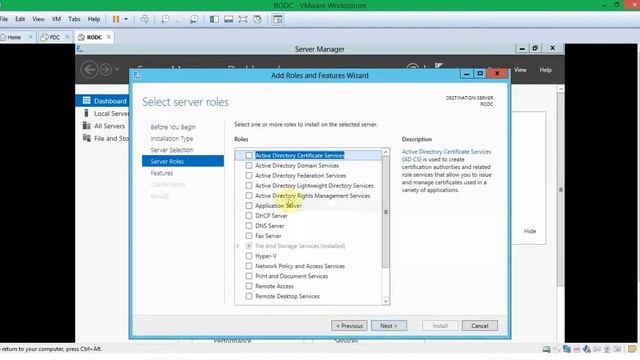Open the Tabs menu
Screen dimensions: 640x360
tap(74, 19)
